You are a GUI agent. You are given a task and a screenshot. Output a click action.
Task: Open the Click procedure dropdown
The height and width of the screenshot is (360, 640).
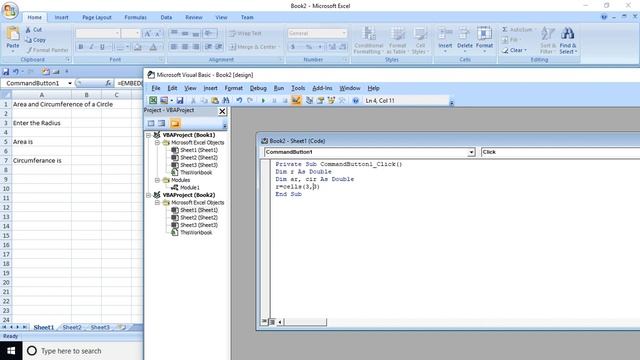pos(560,152)
